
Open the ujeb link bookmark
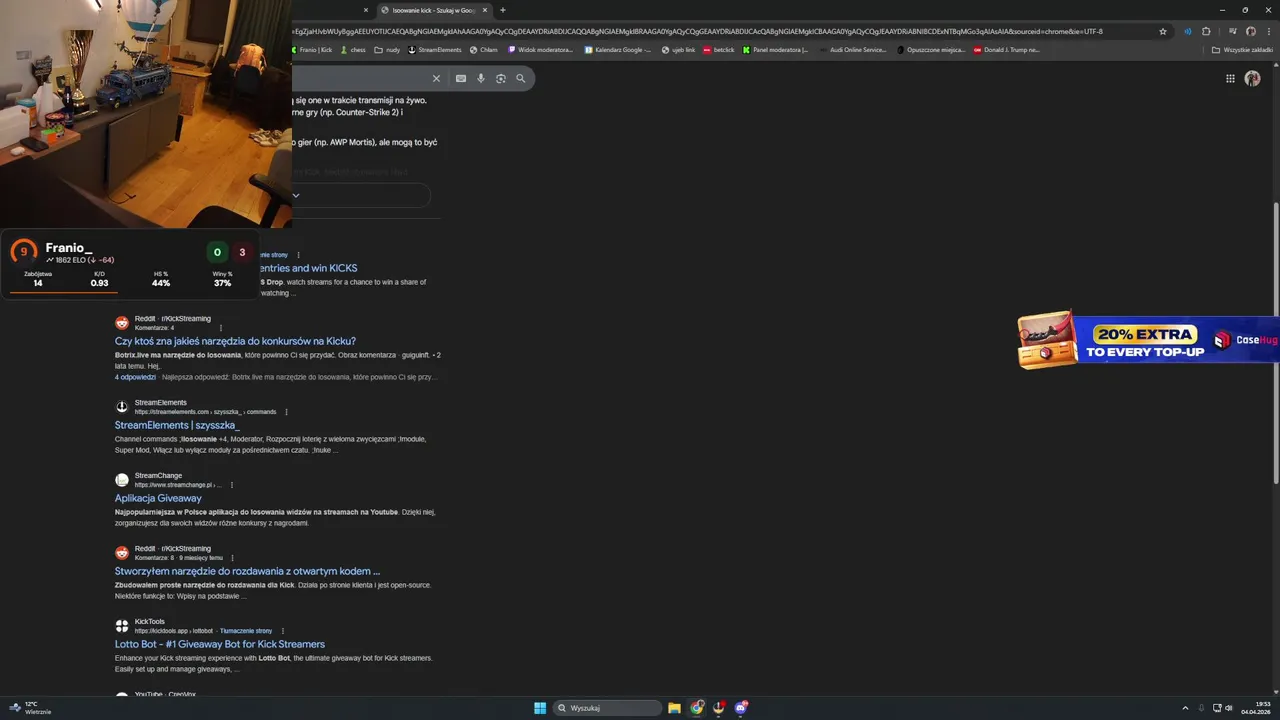pyautogui.click(x=678, y=49)
